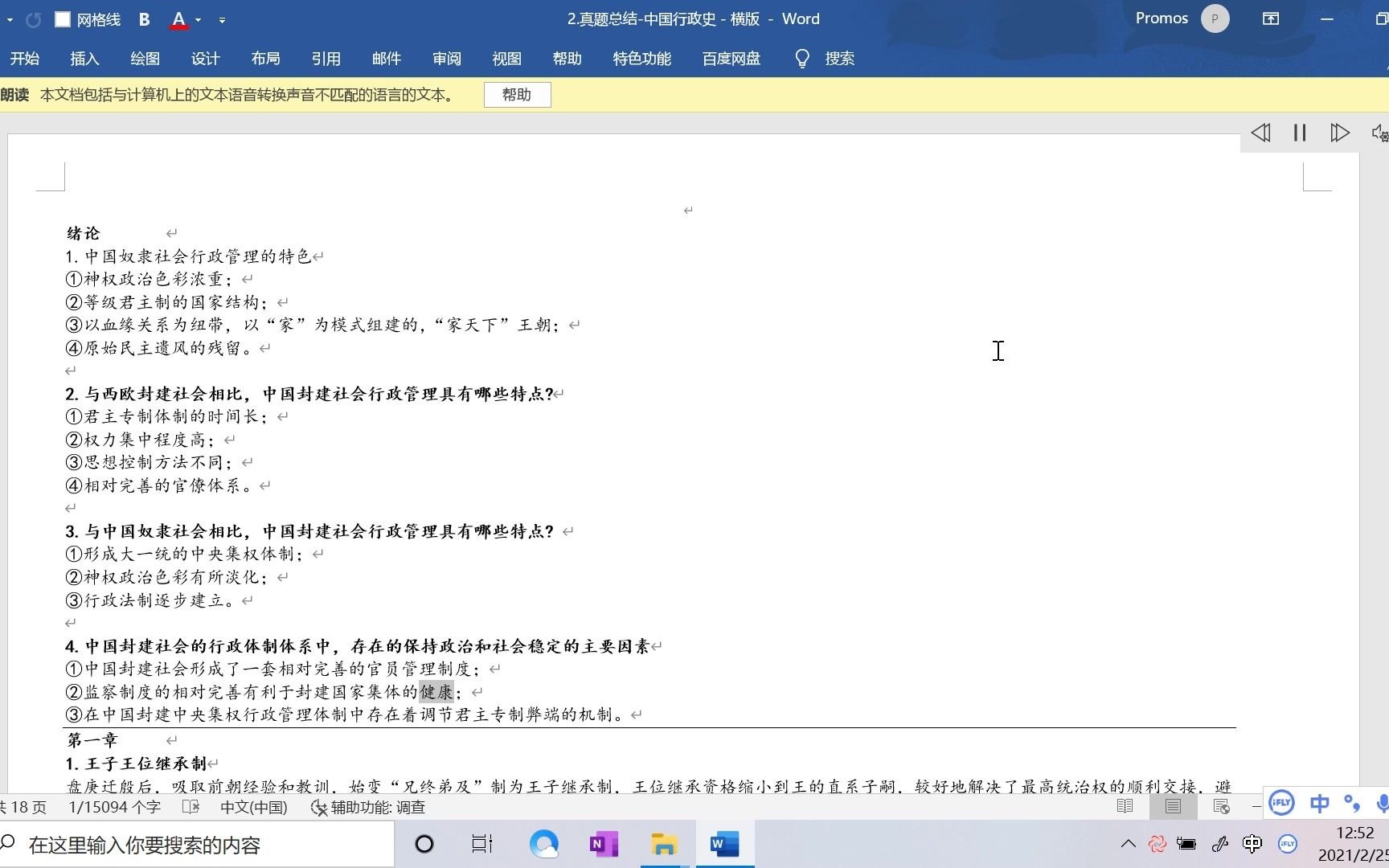This screenshot has height=868, width=1389.
Task: Click the iFLY input method logo
Action: tap(1281, 802)
